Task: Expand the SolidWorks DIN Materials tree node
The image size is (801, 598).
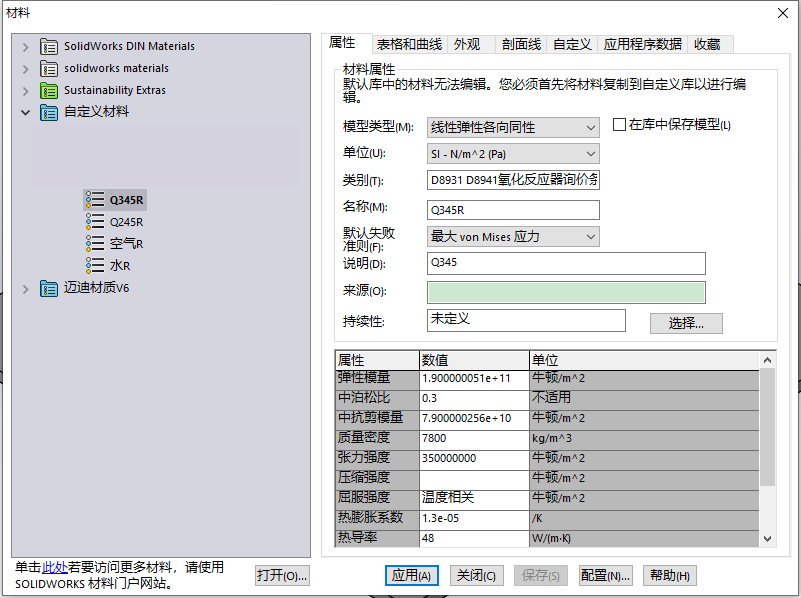Action: (26, 47)
